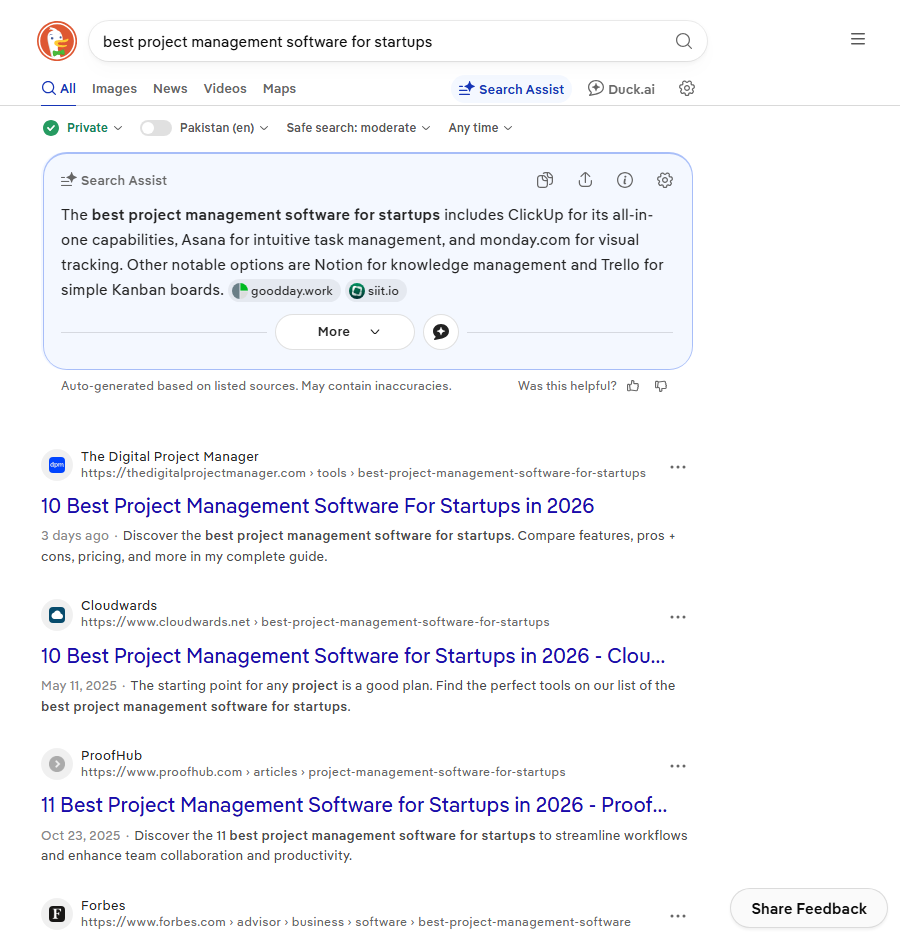Switch to the Maps tab
The image size is (900, 940).
279,89
